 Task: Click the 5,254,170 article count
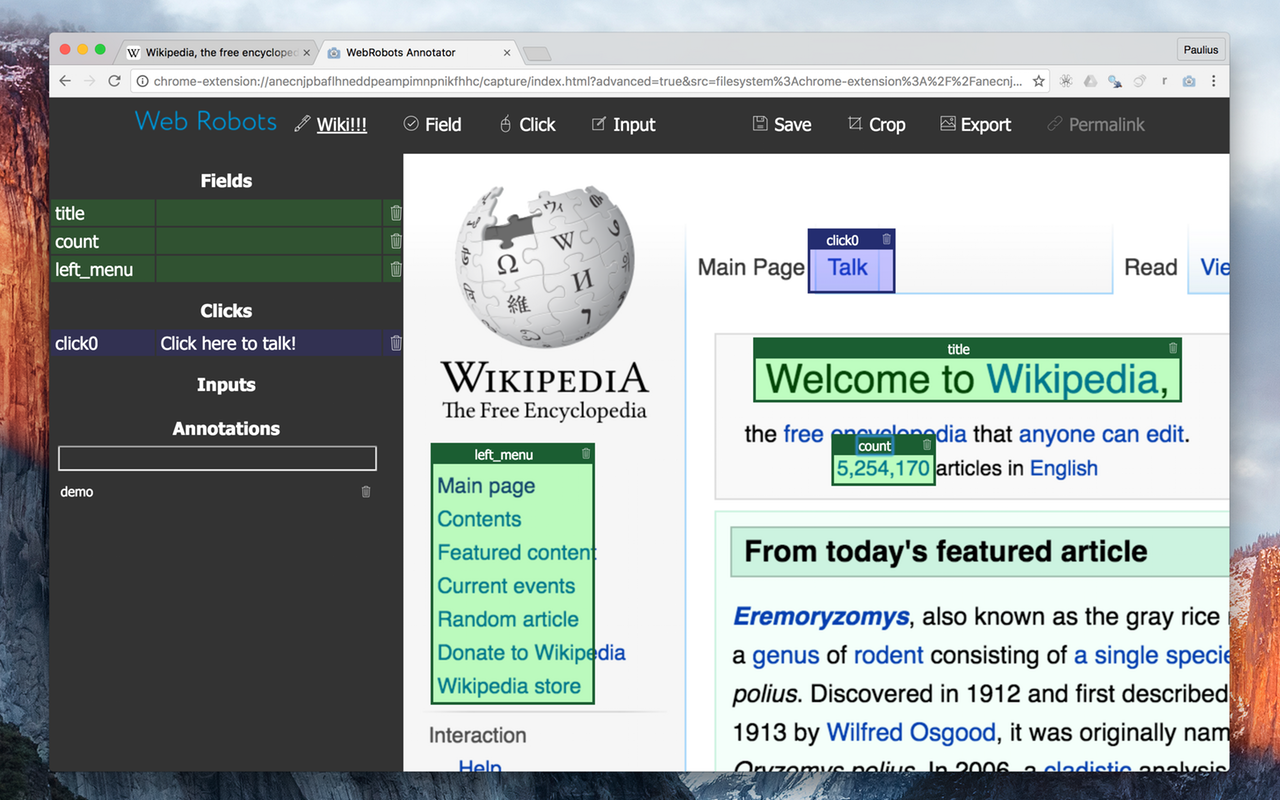[883, 468]
